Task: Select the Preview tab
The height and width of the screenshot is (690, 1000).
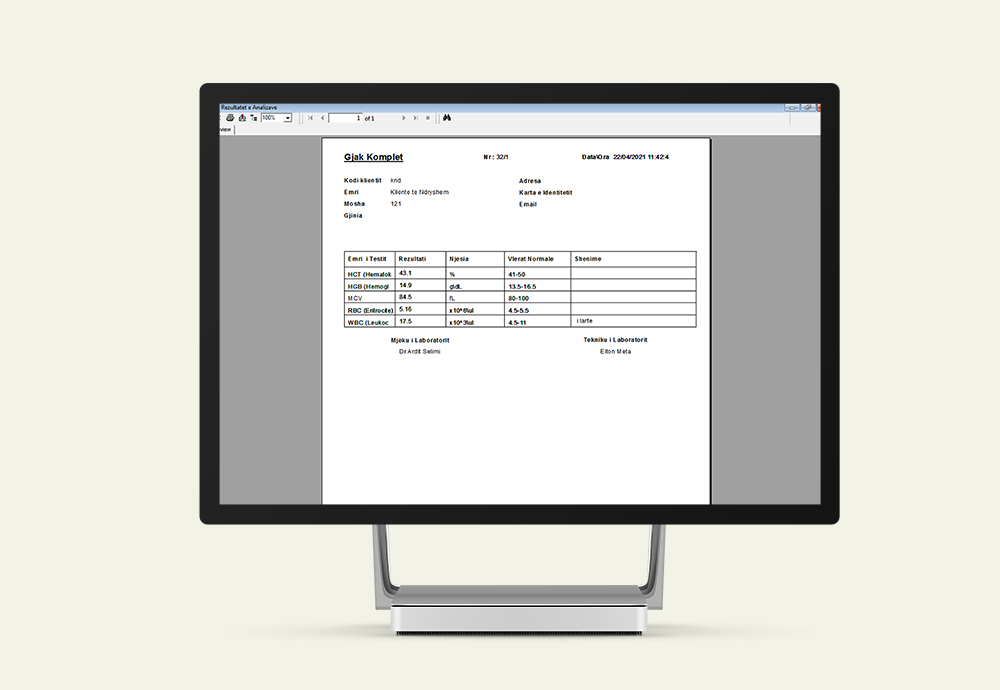Action: pyautogui.click(x=226, y=129)
